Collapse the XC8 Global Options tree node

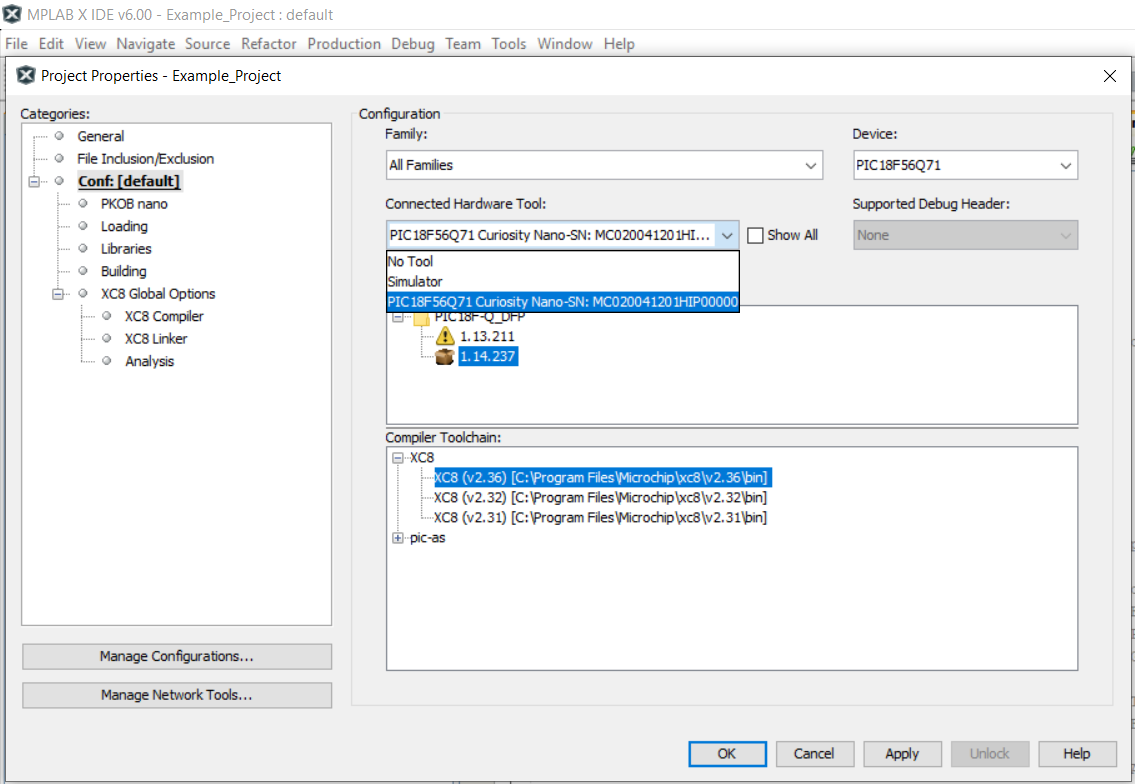pyautogui.click(x=59, y=294)
